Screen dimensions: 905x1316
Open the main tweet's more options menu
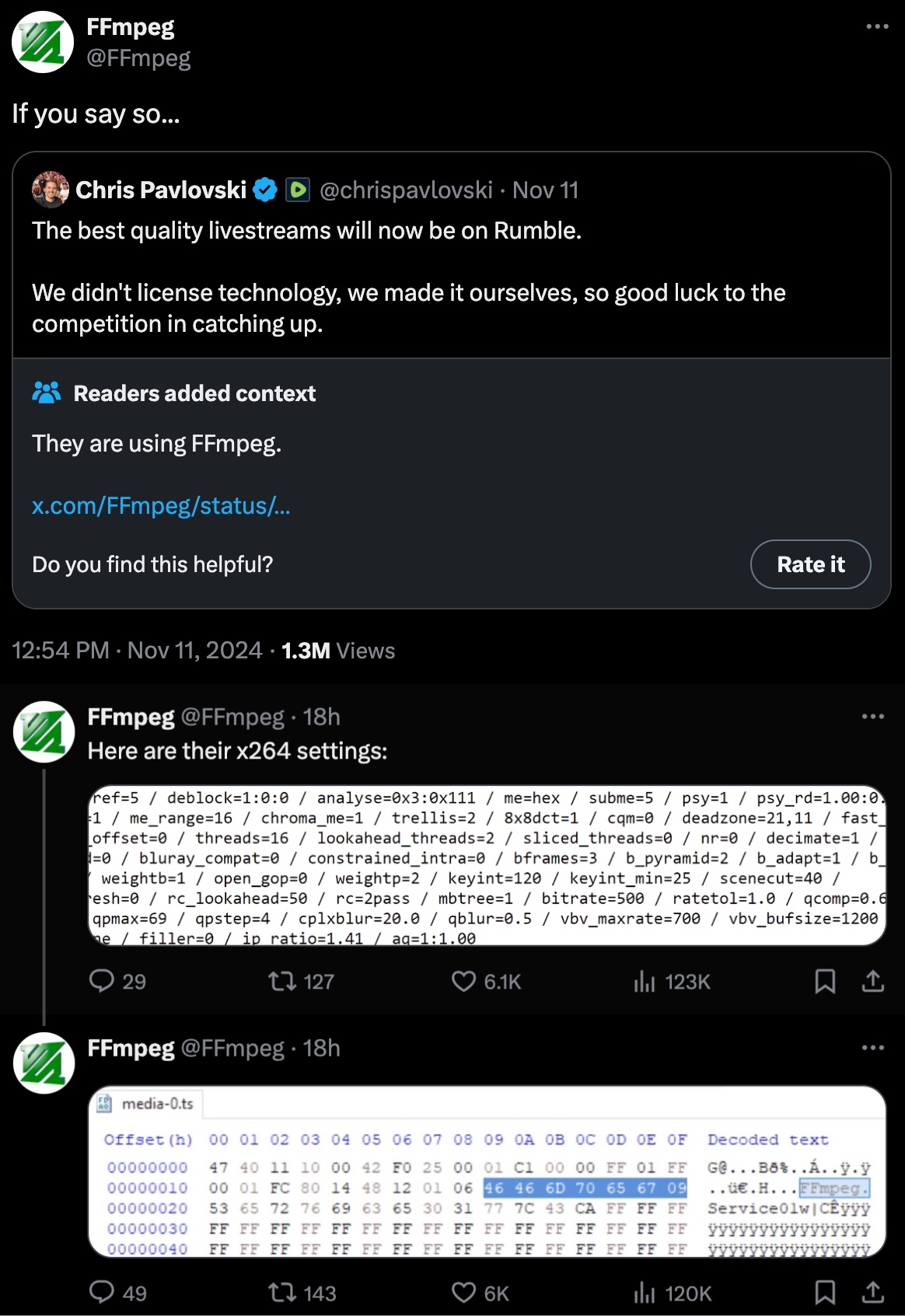tap(877, 26)
